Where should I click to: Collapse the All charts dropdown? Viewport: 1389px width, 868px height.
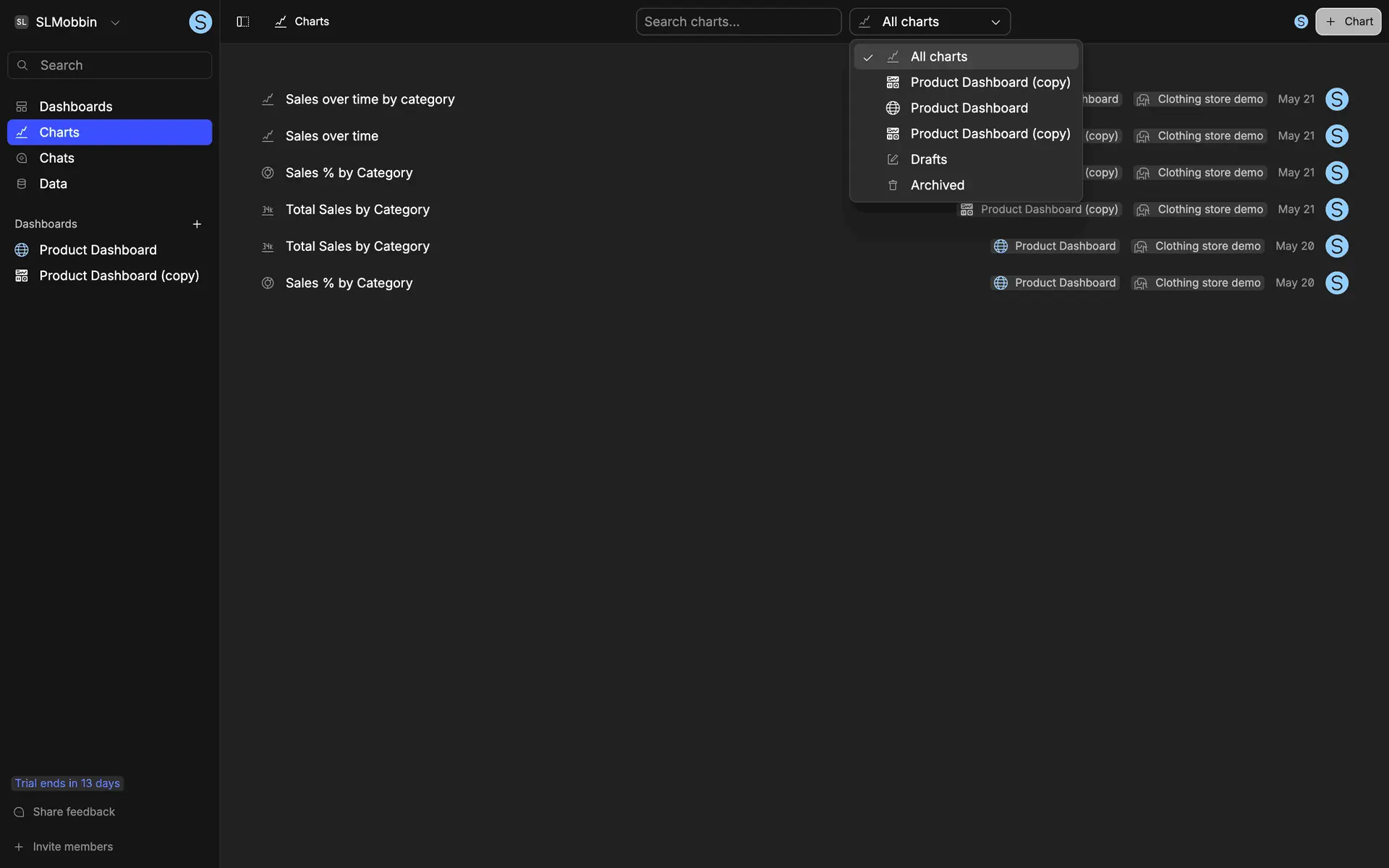[930, 22]
